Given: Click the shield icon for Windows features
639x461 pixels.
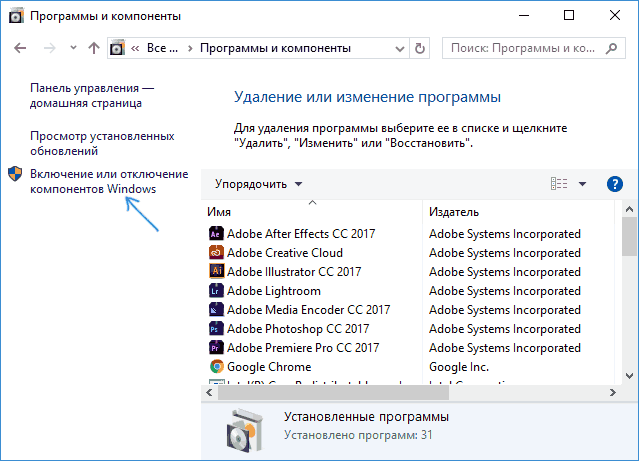Looking at the screenshot, I should pyautogui.click(x=15, y=174).
